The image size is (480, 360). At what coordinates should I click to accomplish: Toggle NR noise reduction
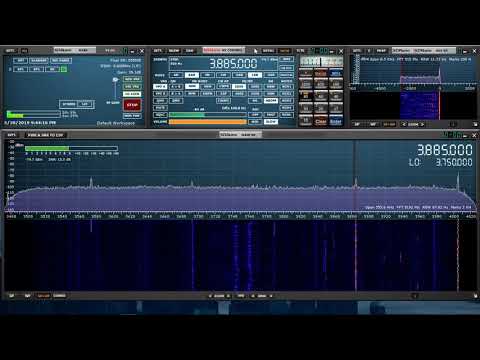(255, 101)
